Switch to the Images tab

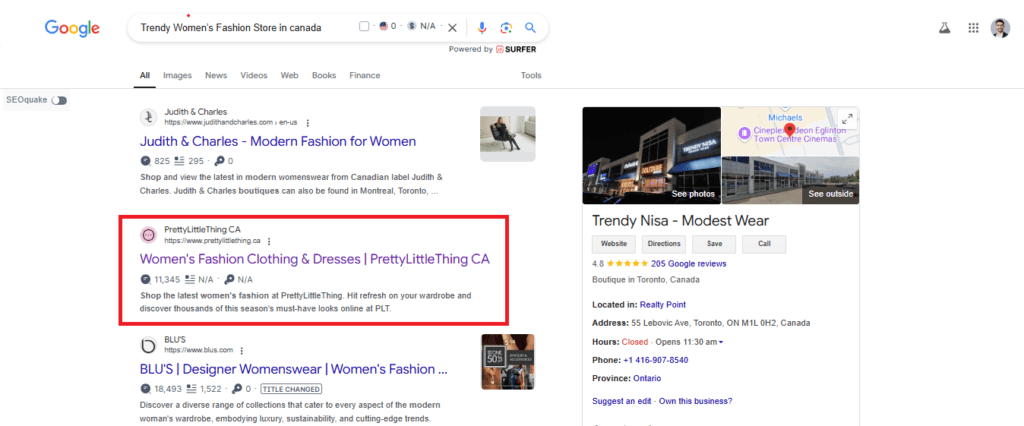(177, 75)
